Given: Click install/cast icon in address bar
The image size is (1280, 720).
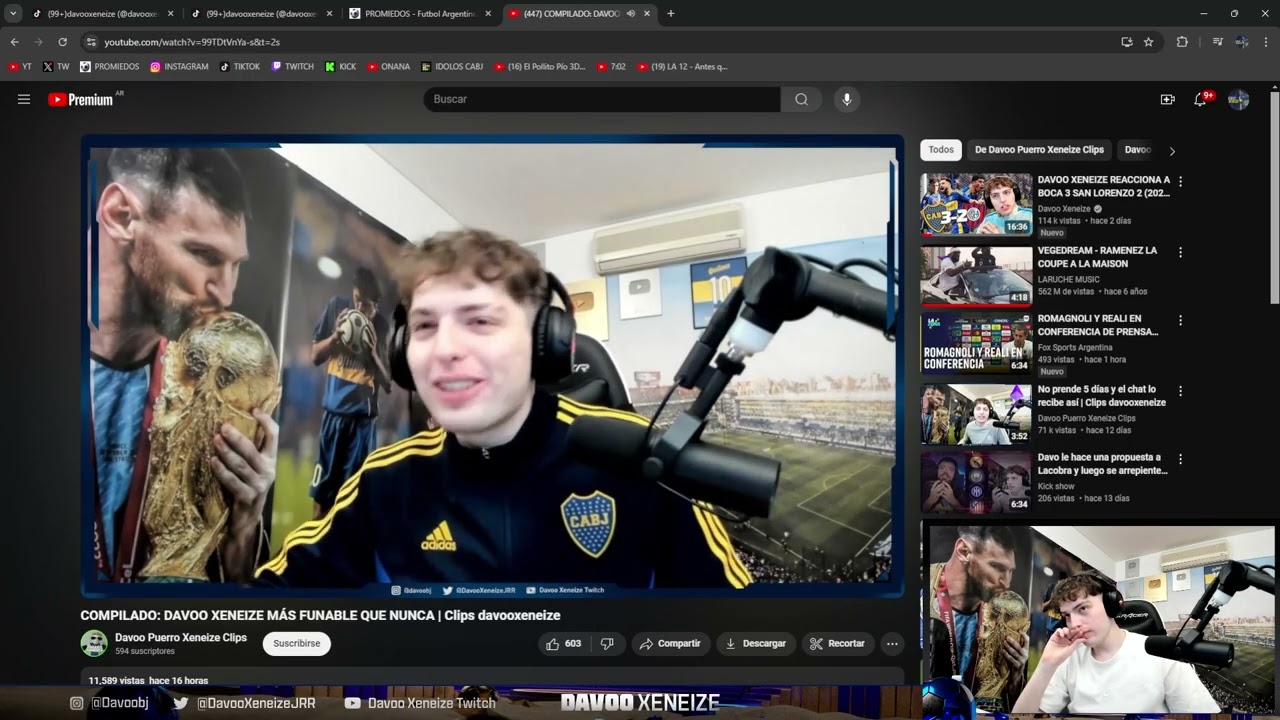Looking at the screenshot, I should (x=1127, y=42).
